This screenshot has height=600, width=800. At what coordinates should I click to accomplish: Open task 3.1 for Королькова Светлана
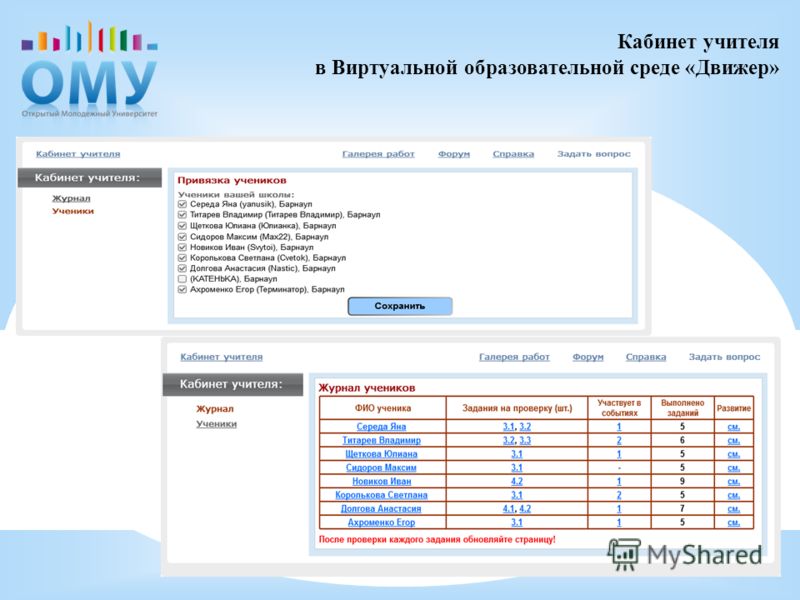pyautogui.click(x=517, y=495)
